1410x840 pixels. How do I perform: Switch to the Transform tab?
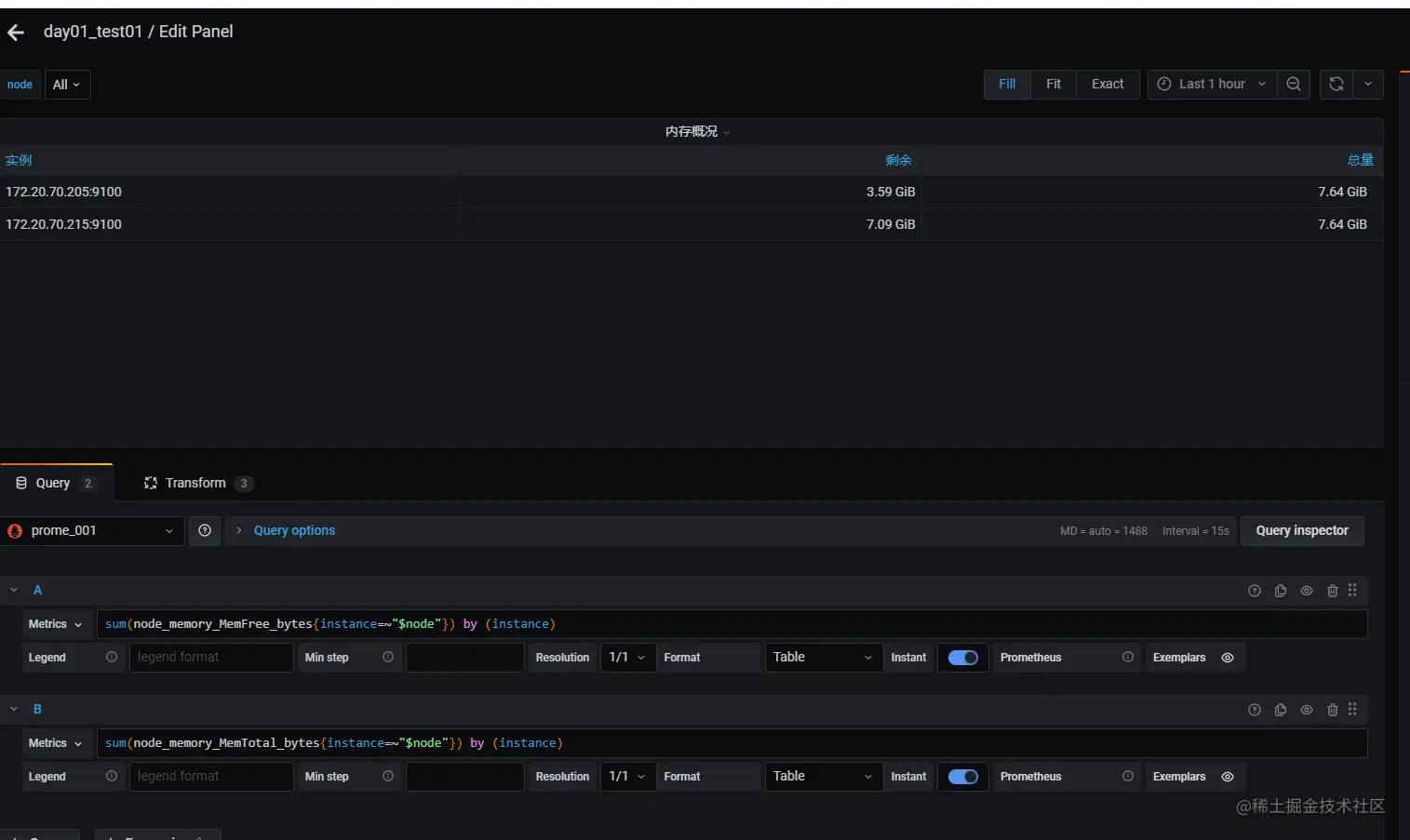(x=198, y=483)
